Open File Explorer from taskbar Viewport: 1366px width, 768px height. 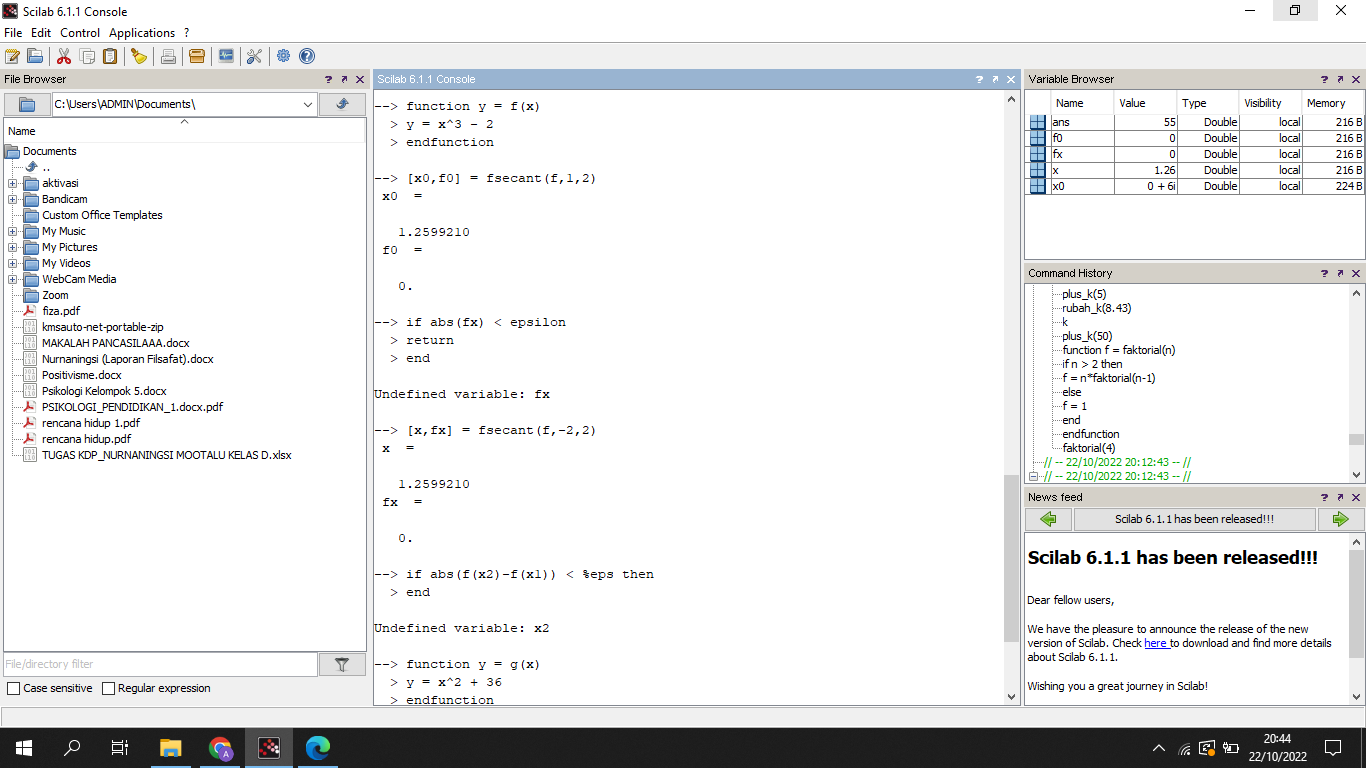171,747
